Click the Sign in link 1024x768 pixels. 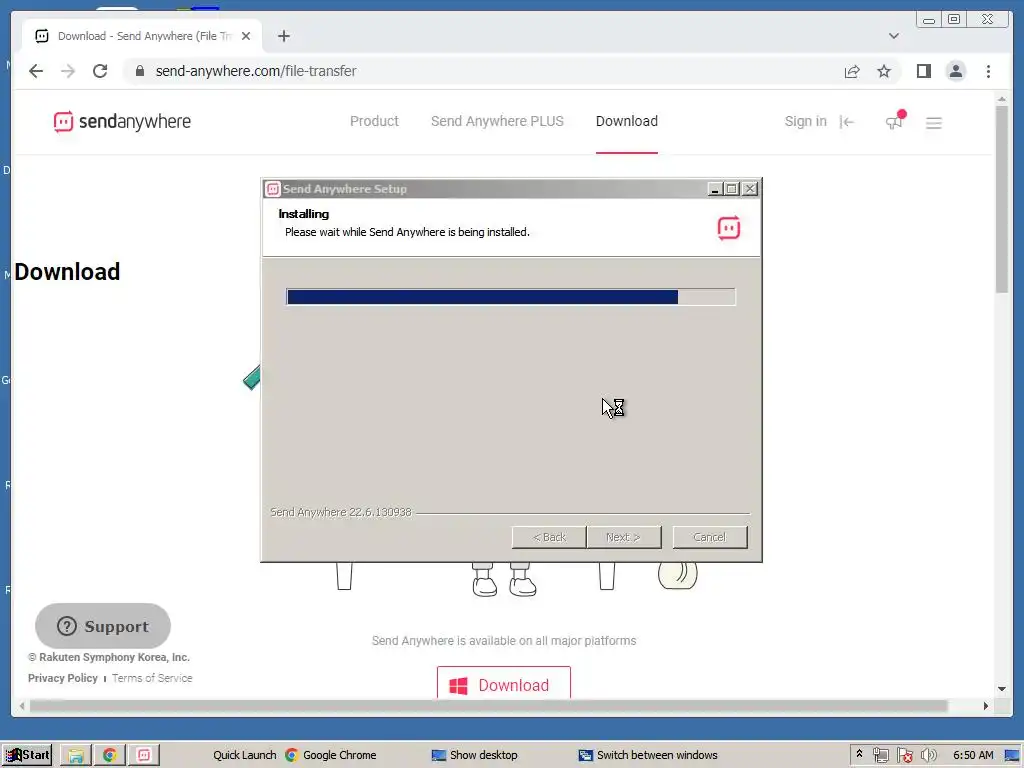[805, 121]
